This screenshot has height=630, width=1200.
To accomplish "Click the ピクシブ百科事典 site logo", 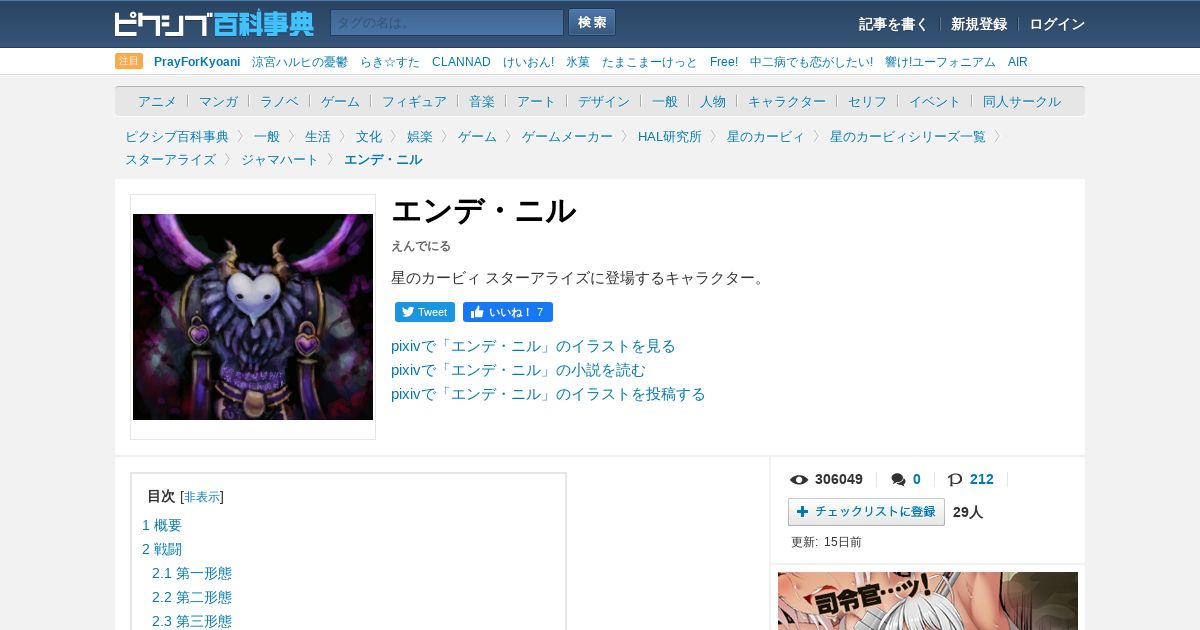I will [x=214, y=23].
